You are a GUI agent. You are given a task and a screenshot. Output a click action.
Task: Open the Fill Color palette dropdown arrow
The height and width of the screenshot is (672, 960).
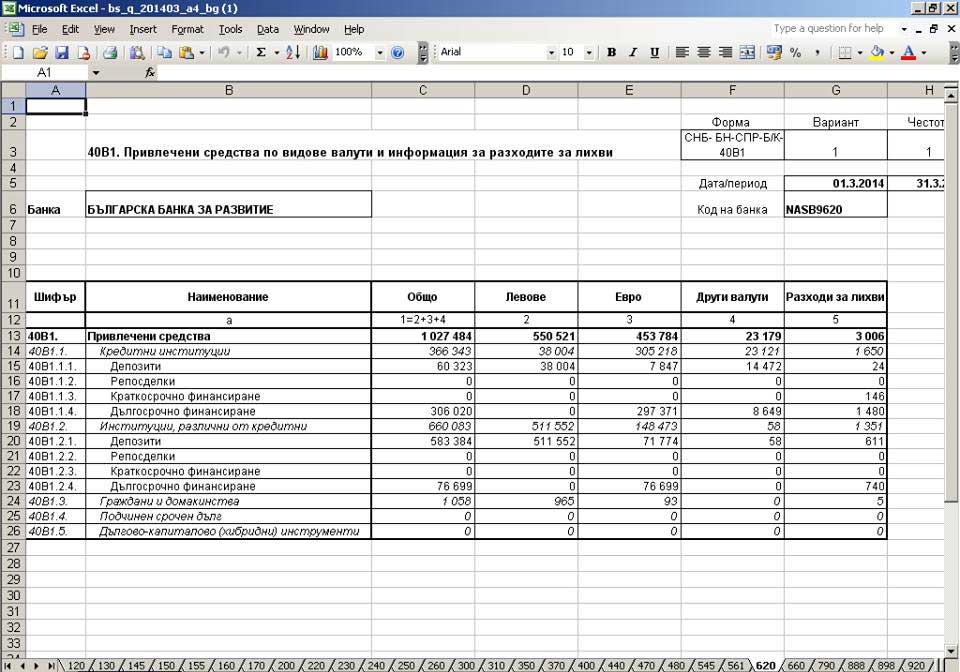point(891,53)
